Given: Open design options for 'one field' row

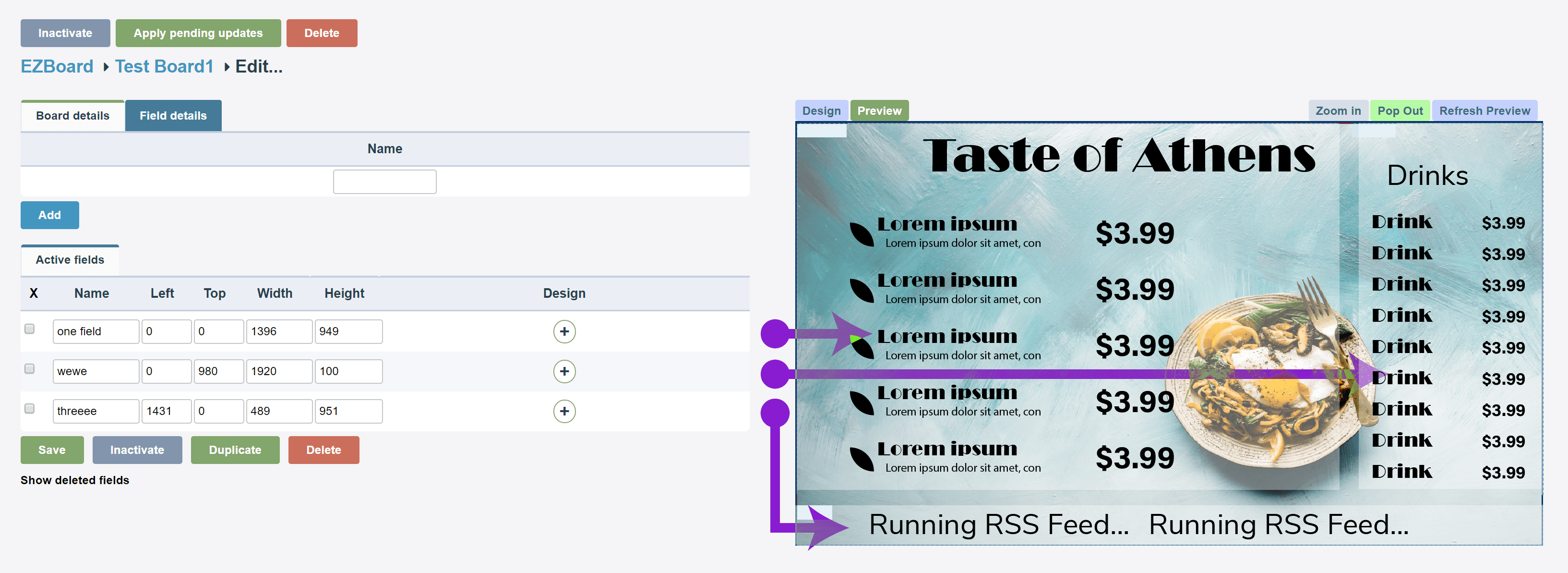Looking at the screenshot, I should pyautogui.click(x=564, y=331).
